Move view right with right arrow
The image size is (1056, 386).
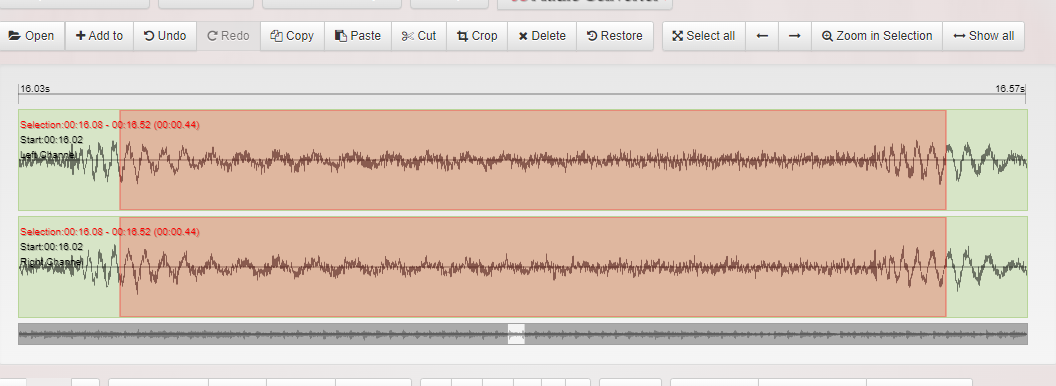795,36
